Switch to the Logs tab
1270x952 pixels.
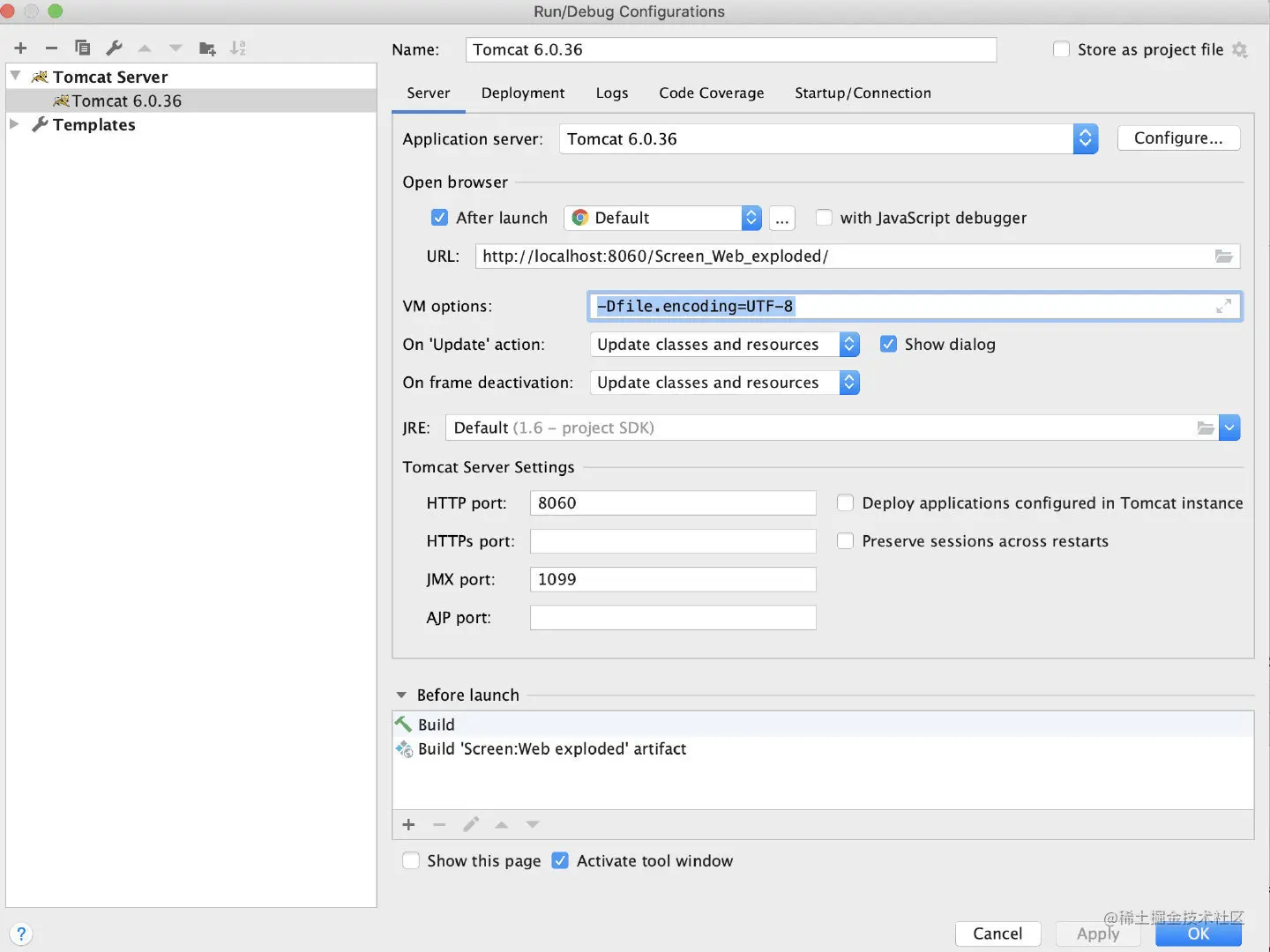(x=612, y=93)
